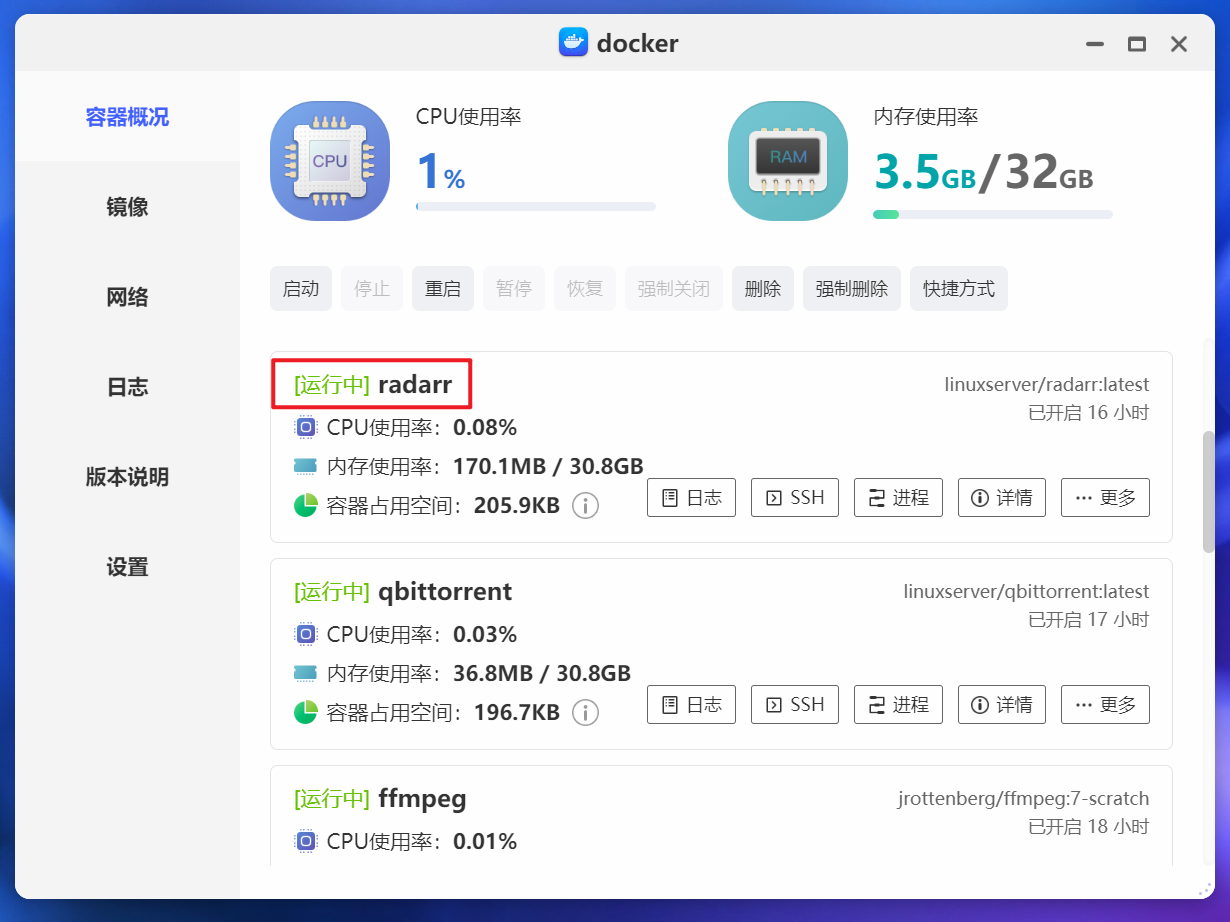Screen dimensions: 1230x922
Task: Open 日志 for qbittorrent container
Action: point(692,704)
